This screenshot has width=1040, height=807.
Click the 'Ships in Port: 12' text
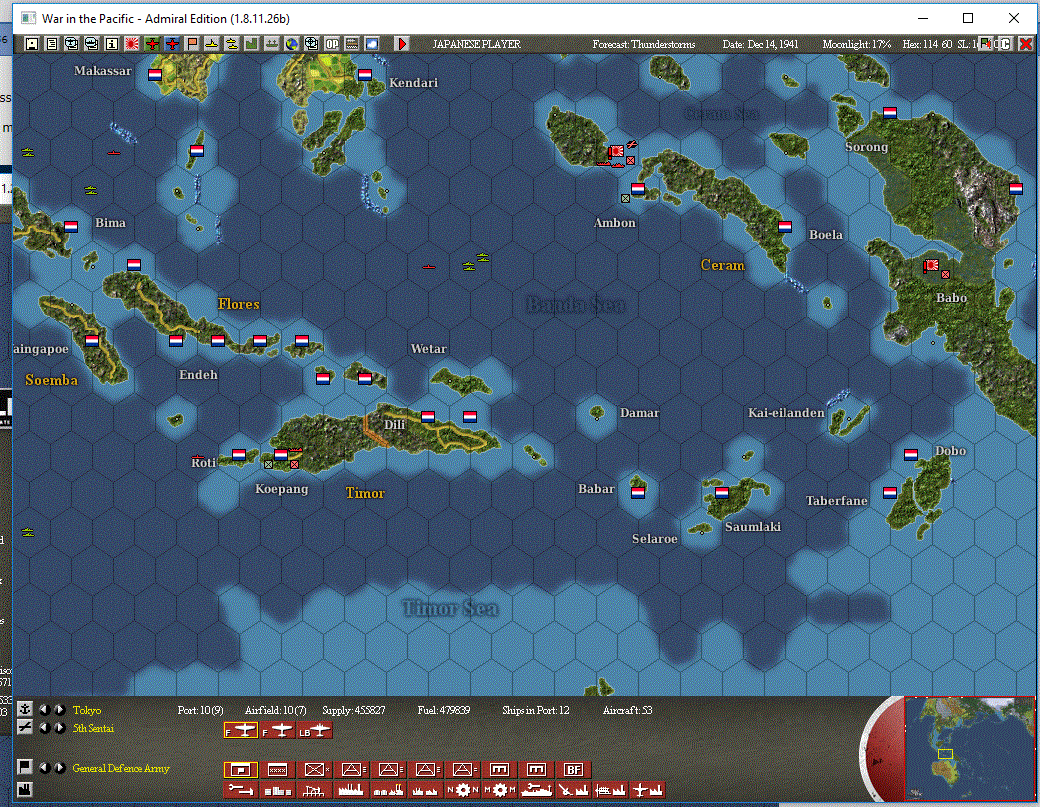pyautogui.click(x=535, y=710)
